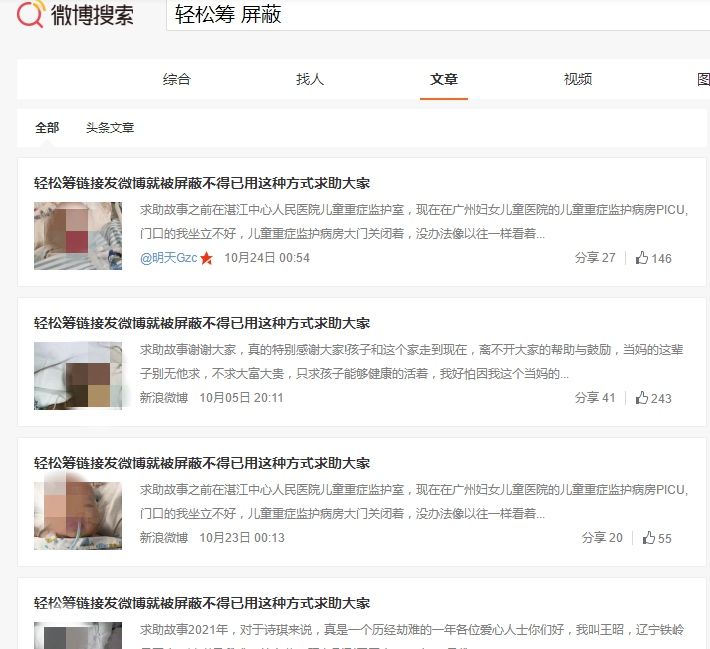Open thumbnail of the 10月24日 00:54 article
Image resolution: width=710 pixels, height=649 pixels.
(x=78, y=236)
